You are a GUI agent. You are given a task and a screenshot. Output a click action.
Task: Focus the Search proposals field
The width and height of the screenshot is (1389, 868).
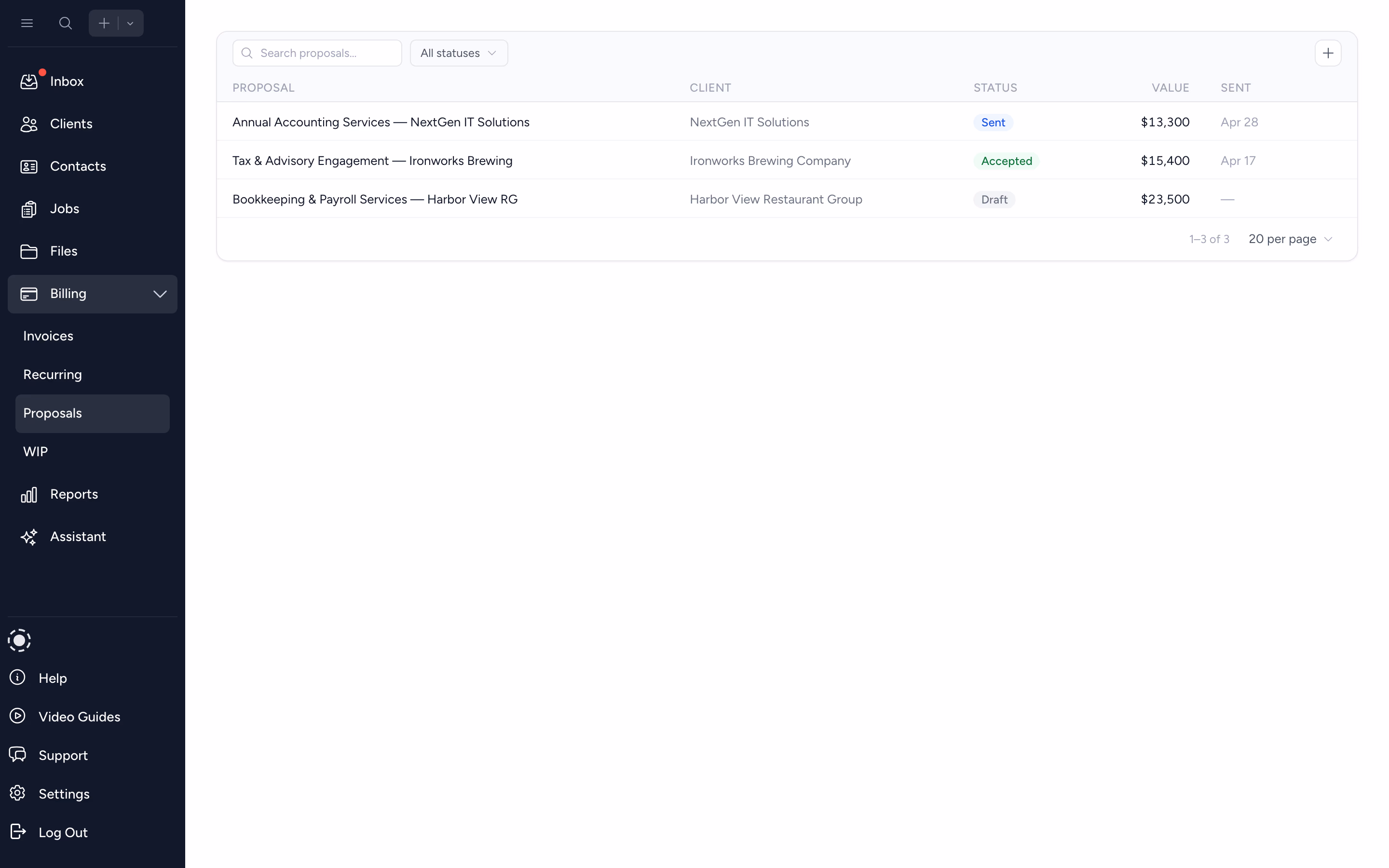click(x=317, y=54)
